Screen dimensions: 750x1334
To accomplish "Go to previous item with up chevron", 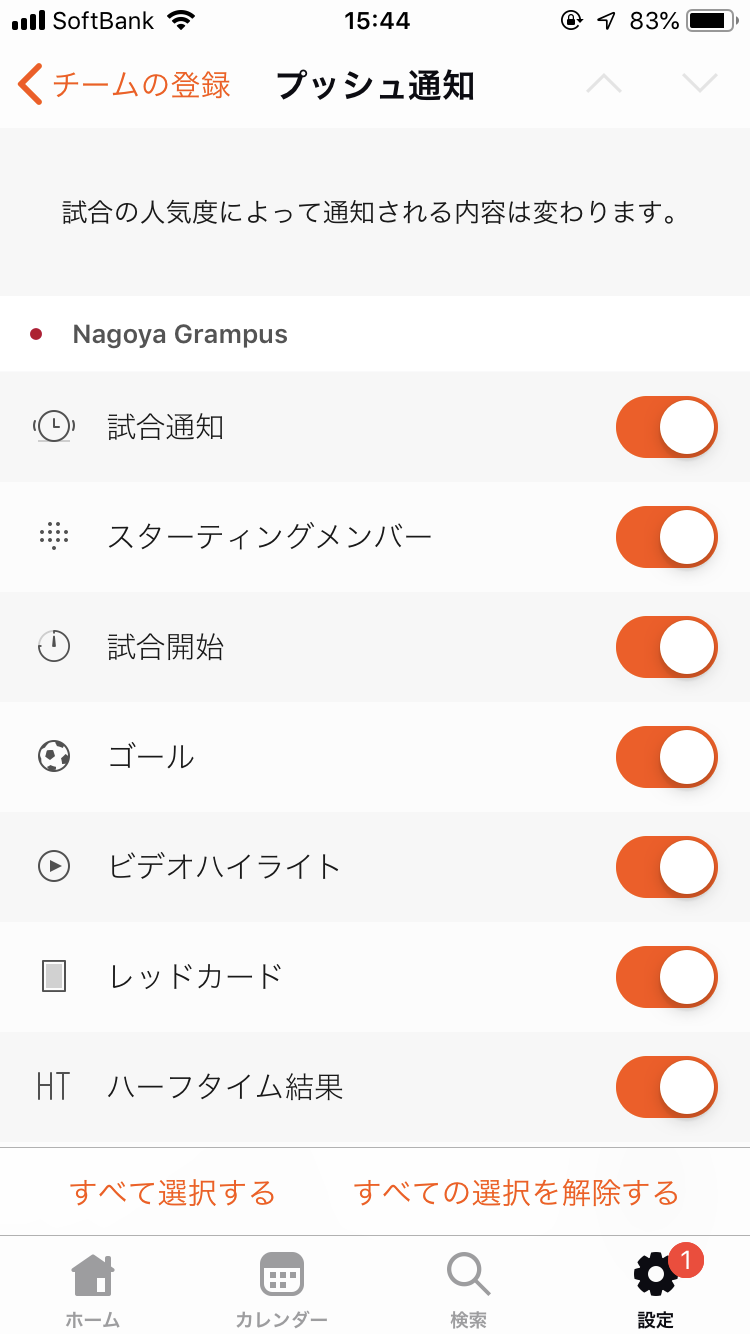I will click(604, 85).
